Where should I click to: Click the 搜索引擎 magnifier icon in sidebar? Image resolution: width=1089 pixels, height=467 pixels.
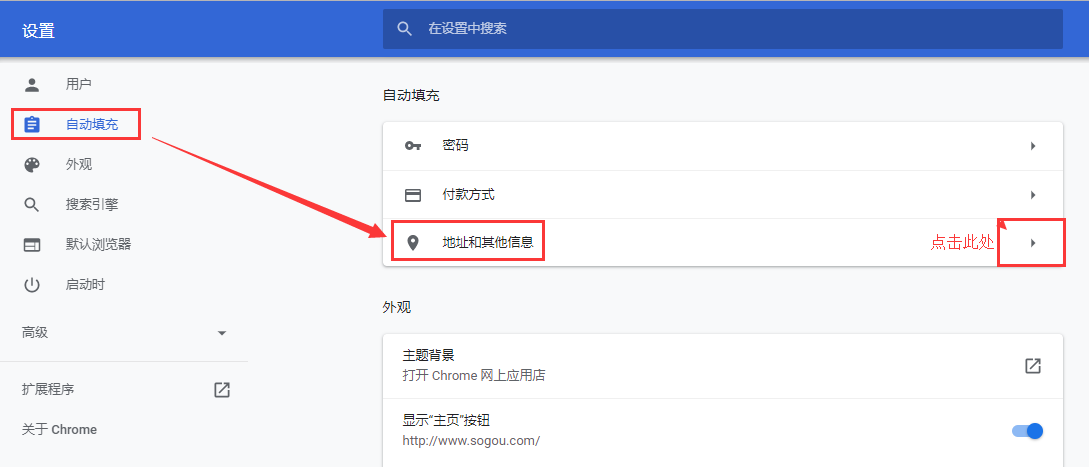coord(32,205)
